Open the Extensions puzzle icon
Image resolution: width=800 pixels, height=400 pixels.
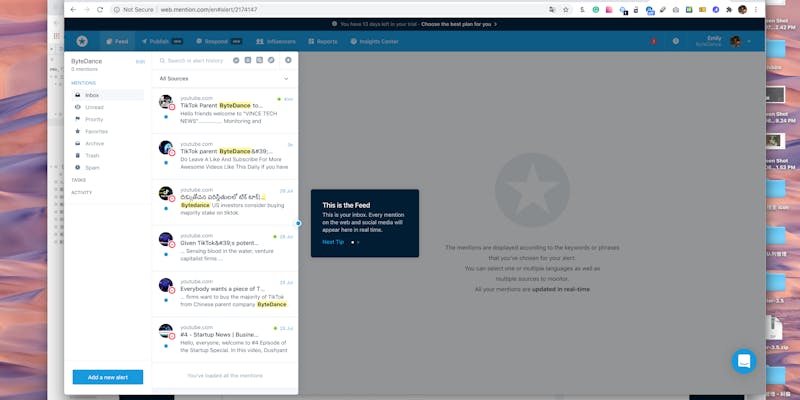(x=729, y=10)
